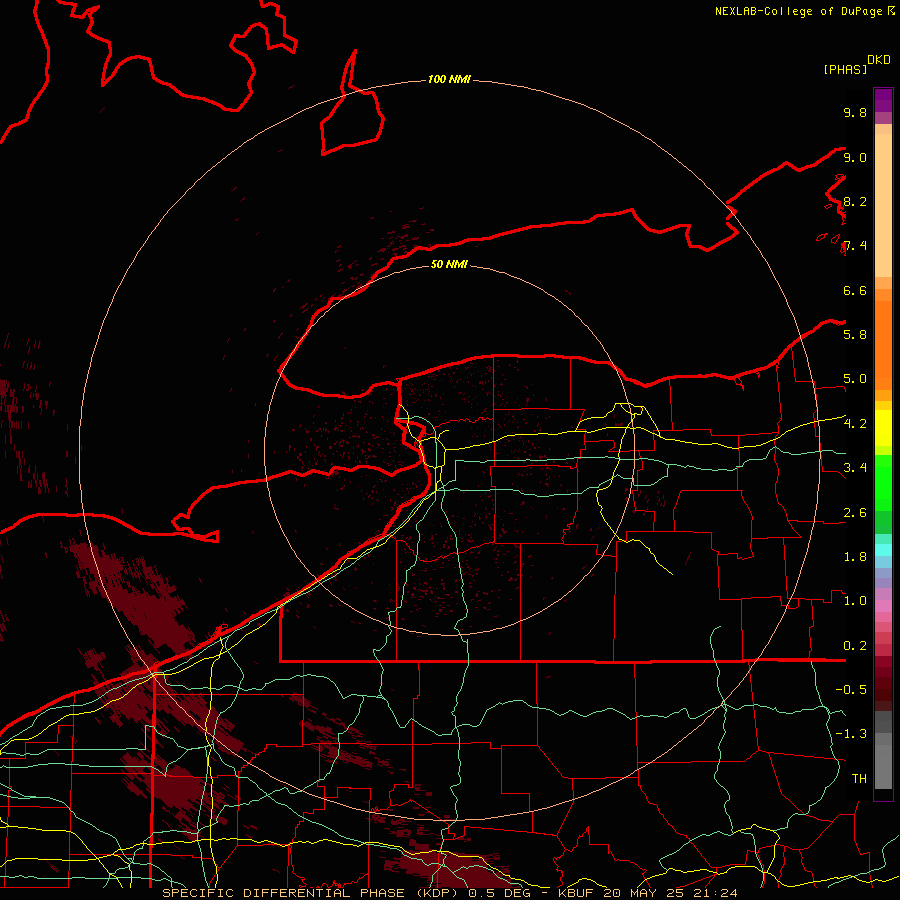Click the 100 NMI range ring label
900x900 pixels.
[449, 79]
